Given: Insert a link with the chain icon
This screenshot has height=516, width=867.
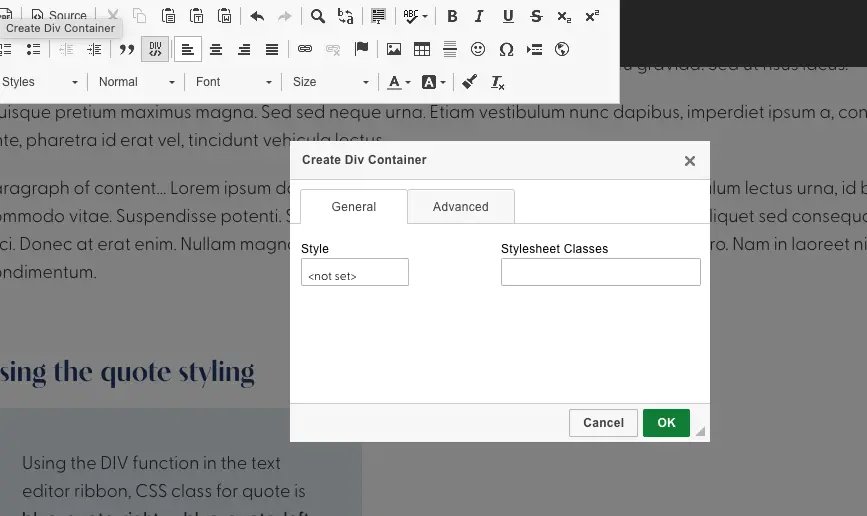Looking at the screenshot, I should click(x=305, y=49).
